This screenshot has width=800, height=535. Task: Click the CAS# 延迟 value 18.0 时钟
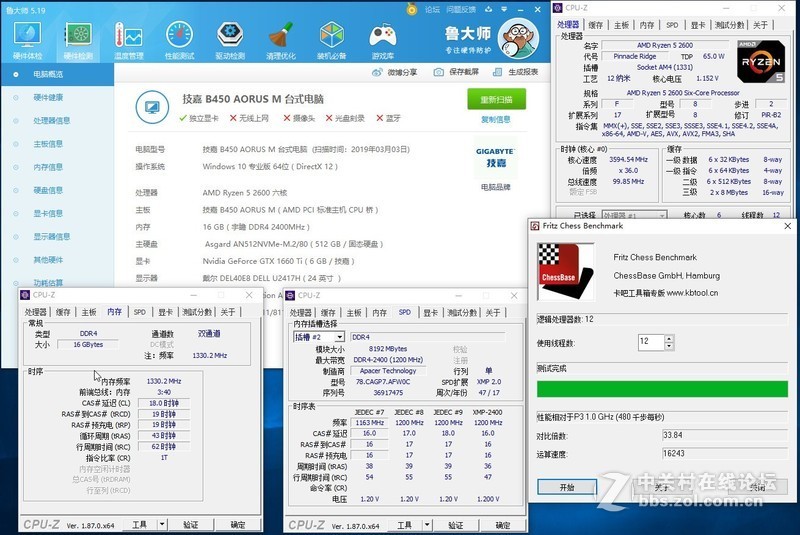pos(164,403)
